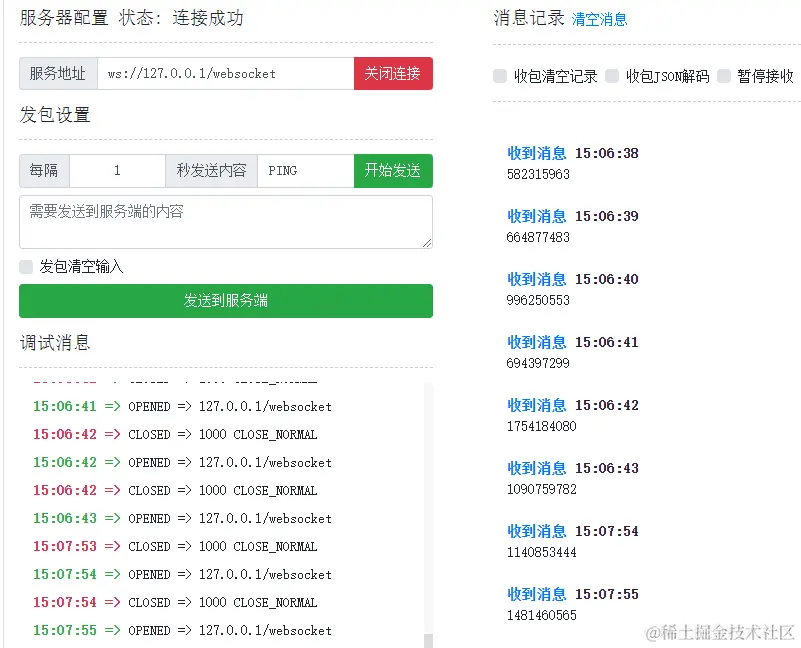Click the 清空消息 link

tap(599, 19)
